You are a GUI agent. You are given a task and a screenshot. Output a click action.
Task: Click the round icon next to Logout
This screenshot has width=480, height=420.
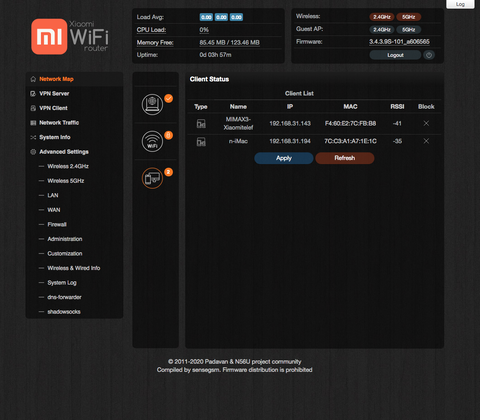coord(429,55)
